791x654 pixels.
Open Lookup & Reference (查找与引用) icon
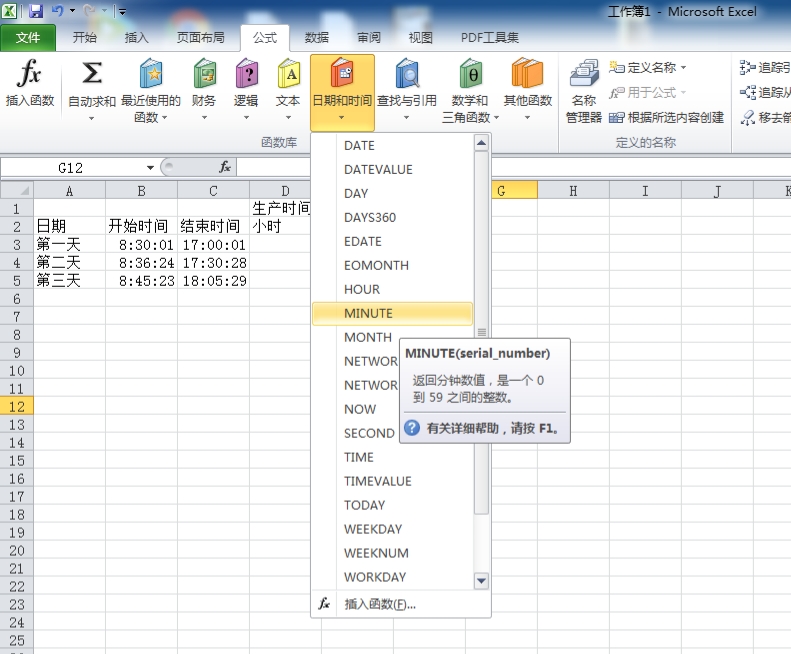(x=408, y=75)
